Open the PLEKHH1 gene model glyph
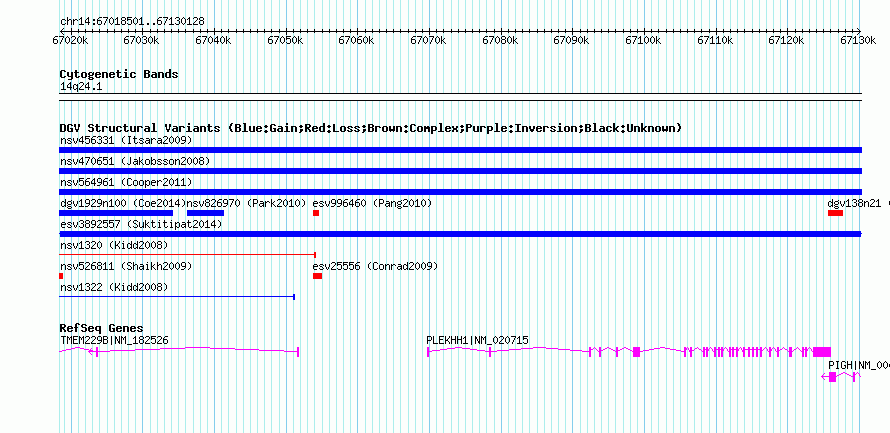Image resolution: width=890 pixels, height=433 pixels. coord(629,352)
